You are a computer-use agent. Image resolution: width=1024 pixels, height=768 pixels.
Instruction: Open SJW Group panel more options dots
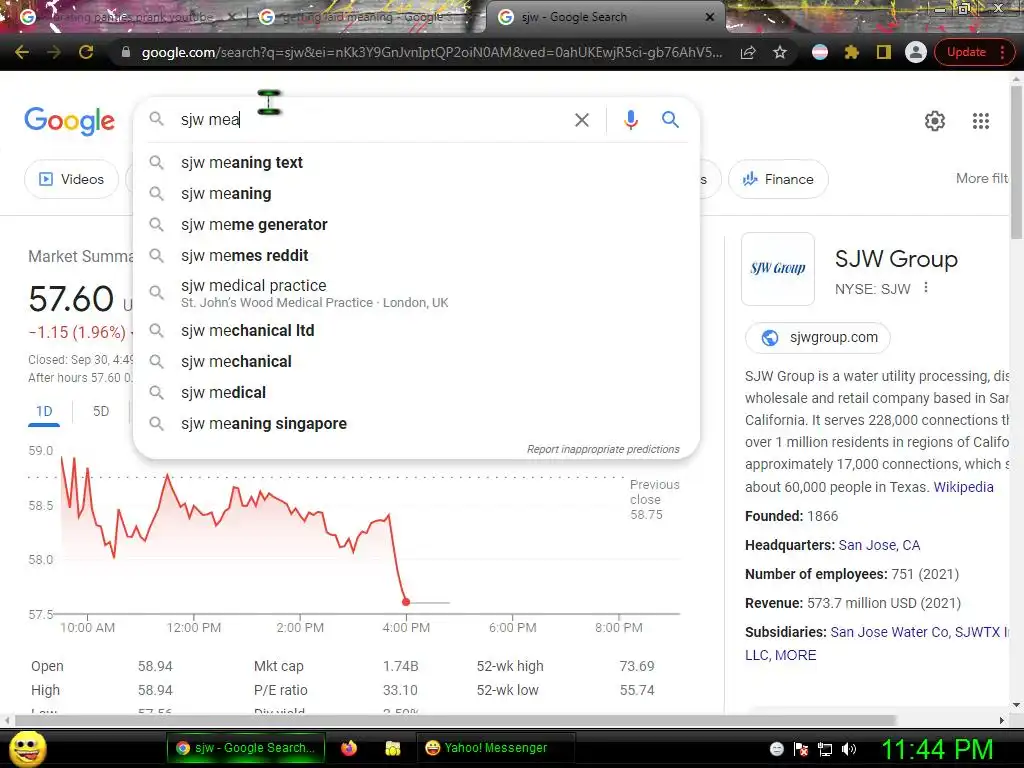pyautogui.click(x=925, y=288)
